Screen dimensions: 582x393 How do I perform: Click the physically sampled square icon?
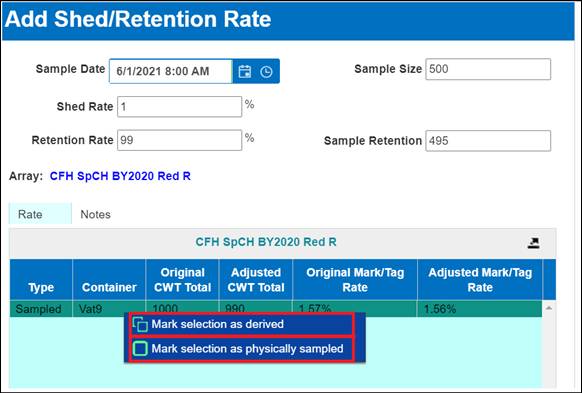pos(140,349)
